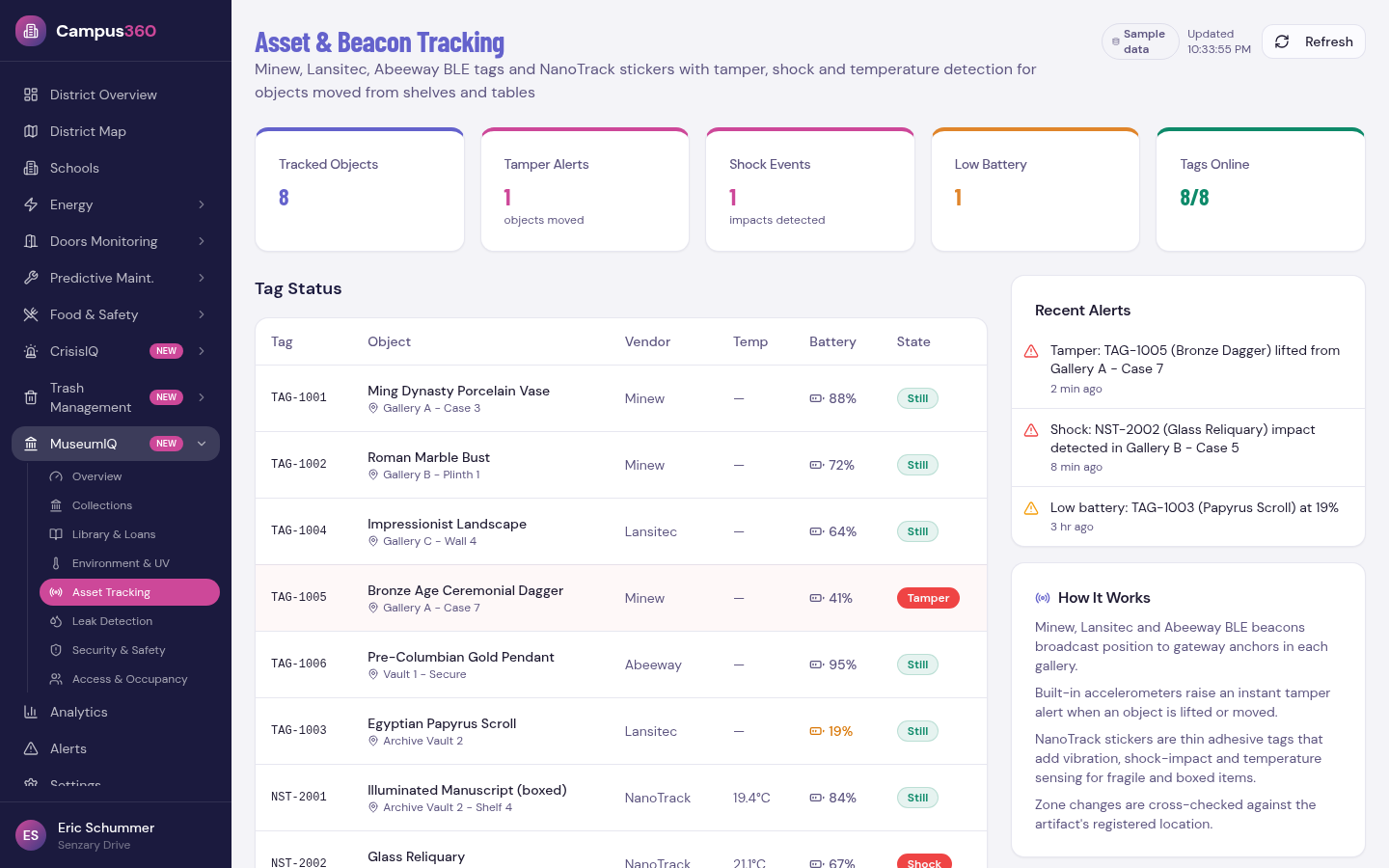Expand the Energy submenu chevron
The image size is (1389, 868).
pyautogui.click(x=202, y=204)
